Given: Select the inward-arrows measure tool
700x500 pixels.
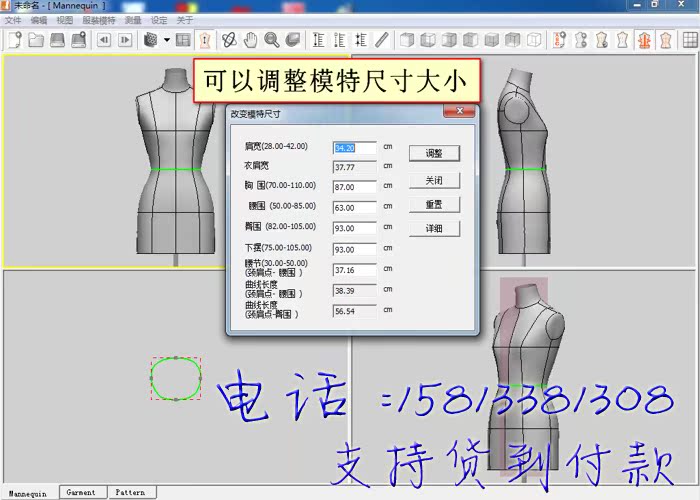Looking at the screenshot, I should click(361, 40).
